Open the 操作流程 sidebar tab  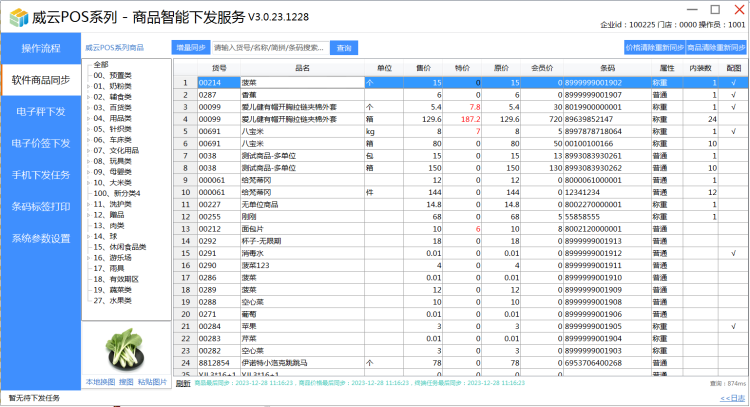(40, 47)
